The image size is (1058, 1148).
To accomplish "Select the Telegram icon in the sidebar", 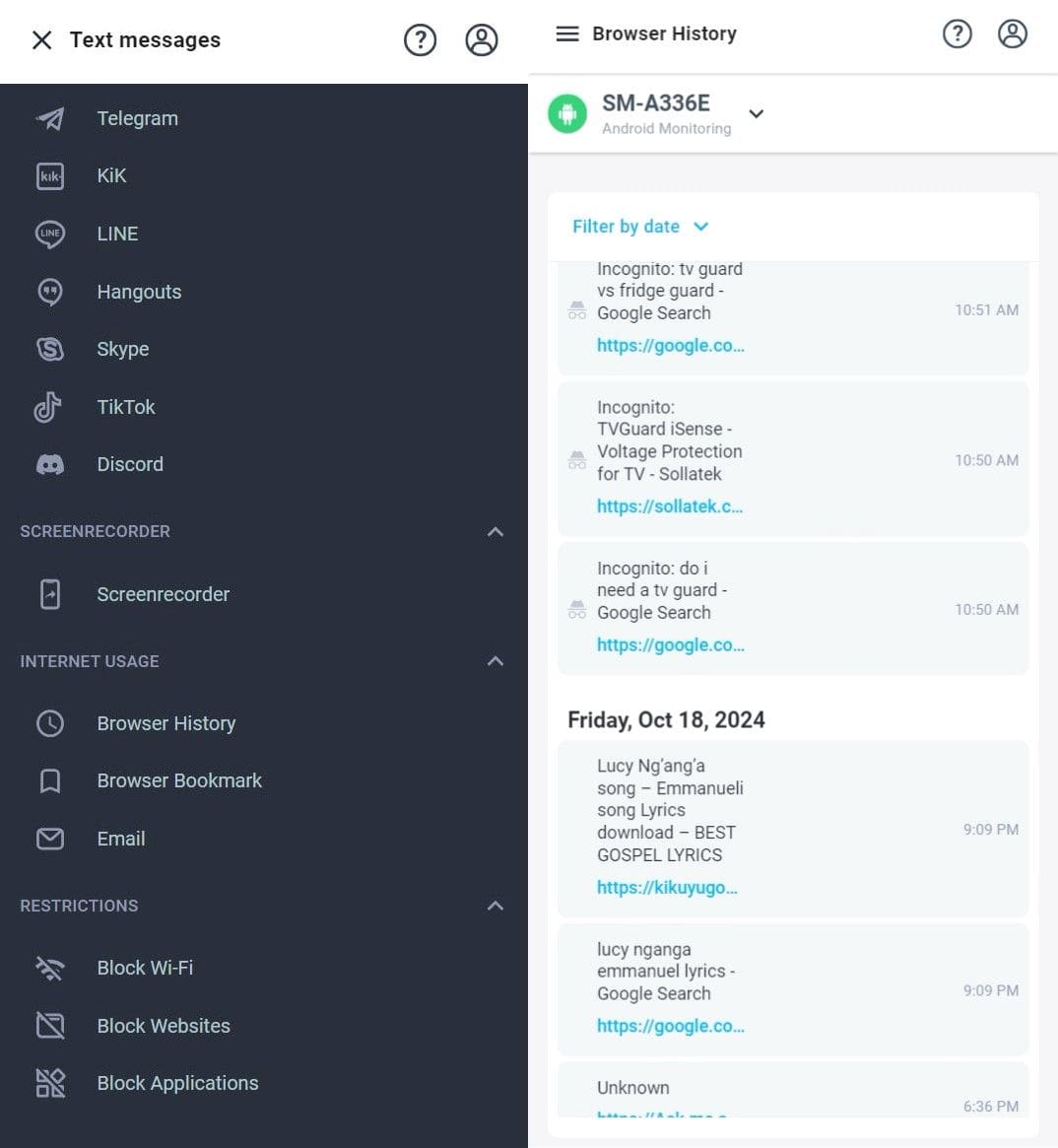I will (49, 118).
